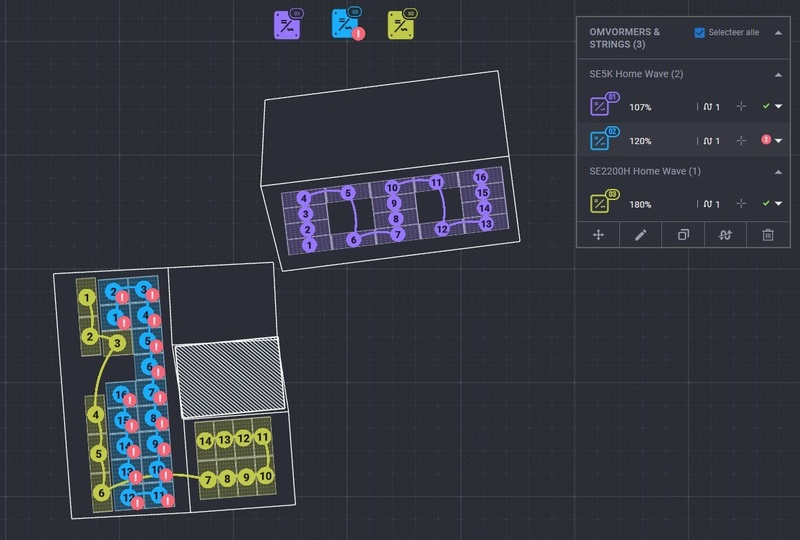
Task: Click the Selecteer alle label text
Action: [x=734, y=32]
